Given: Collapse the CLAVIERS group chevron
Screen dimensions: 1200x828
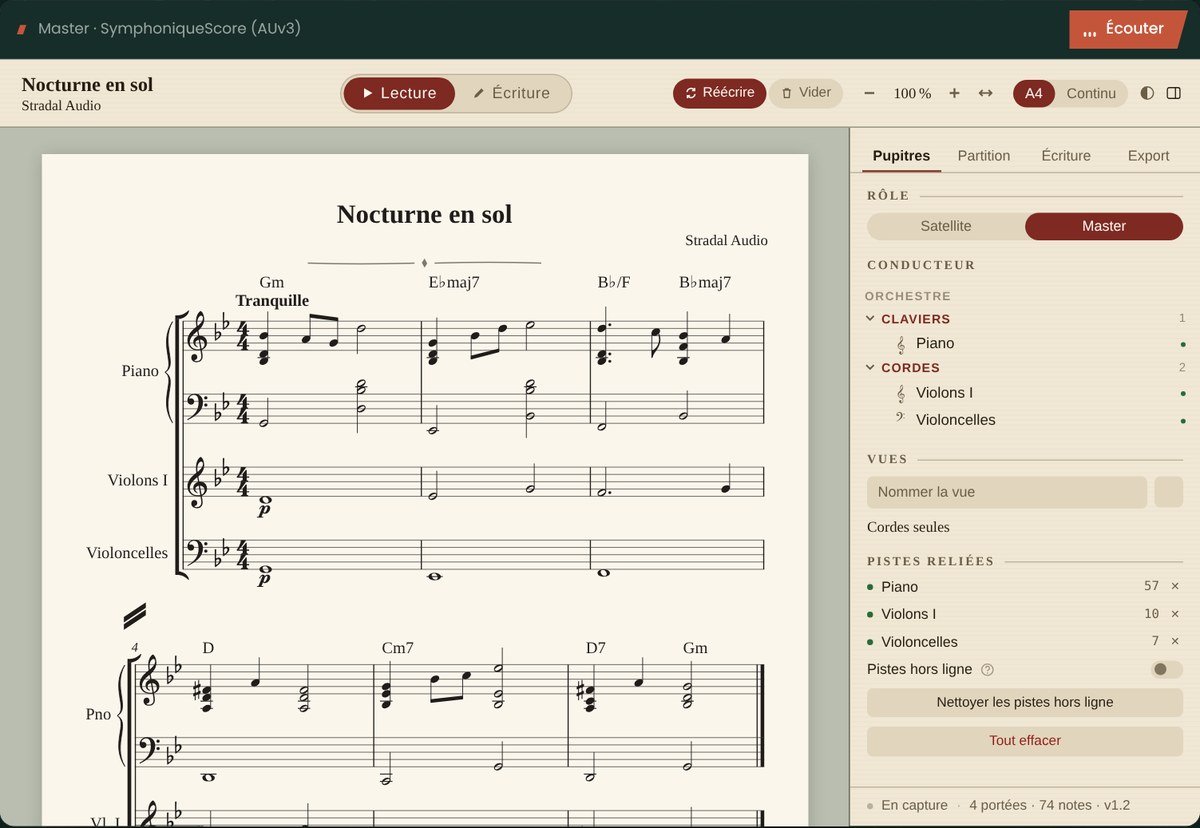Looking at the screenshot, I should [870, 319].
